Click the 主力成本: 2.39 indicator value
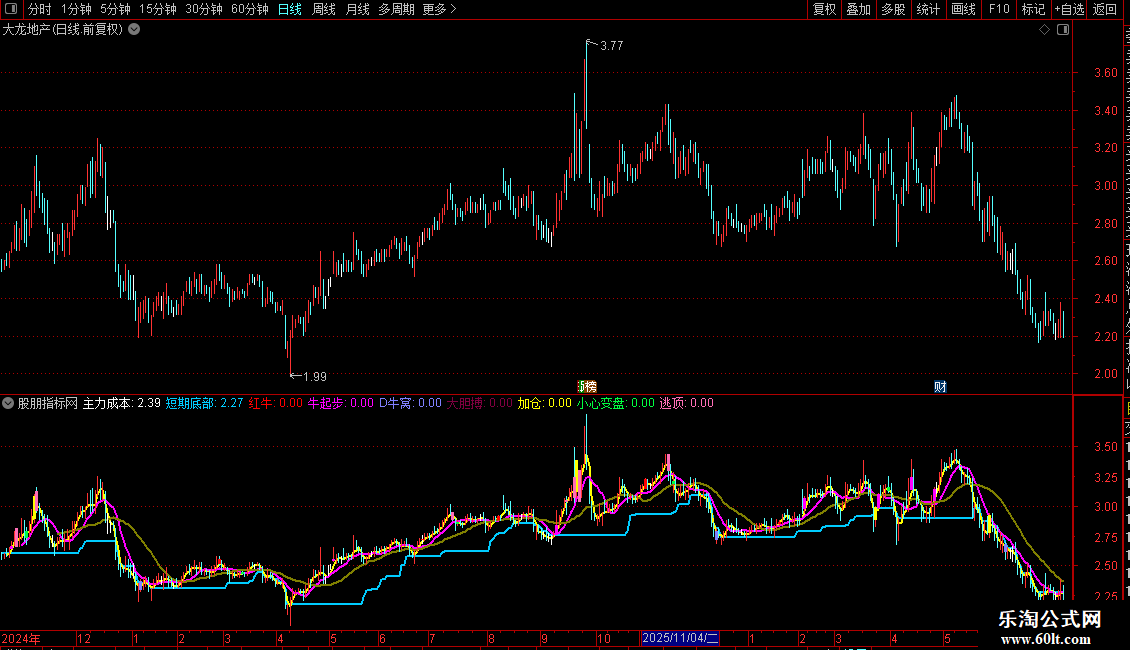 coord(122,404)
